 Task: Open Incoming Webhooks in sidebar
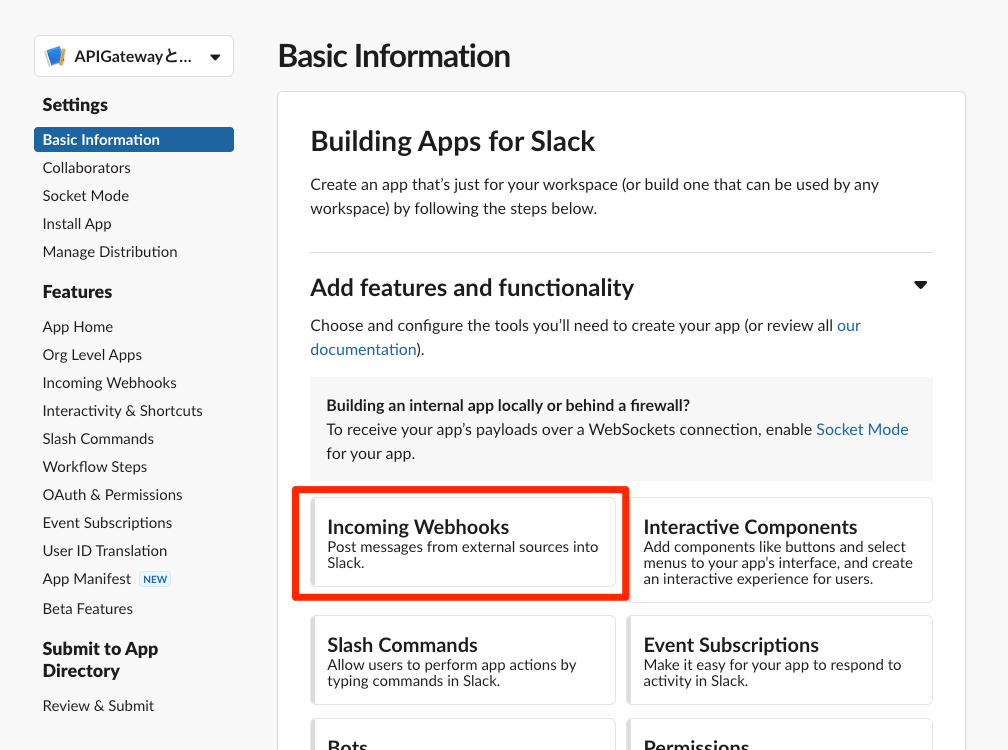[x=109, y=383]
